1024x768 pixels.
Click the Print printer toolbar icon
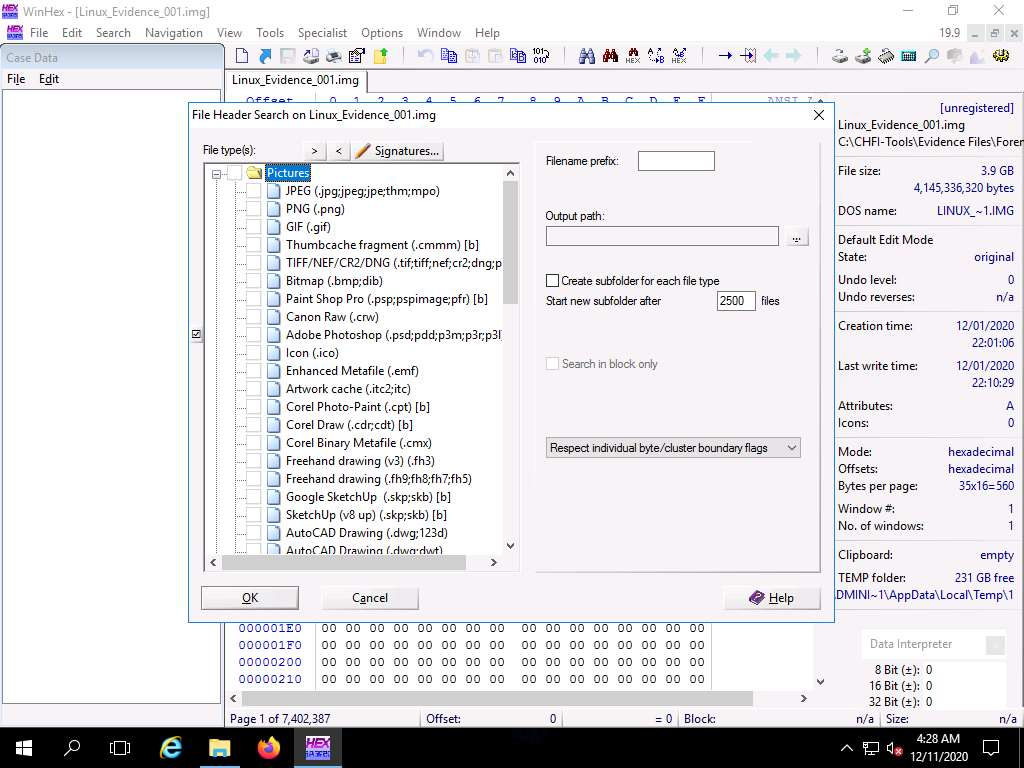pyautogui.click(x=334, y=56)
